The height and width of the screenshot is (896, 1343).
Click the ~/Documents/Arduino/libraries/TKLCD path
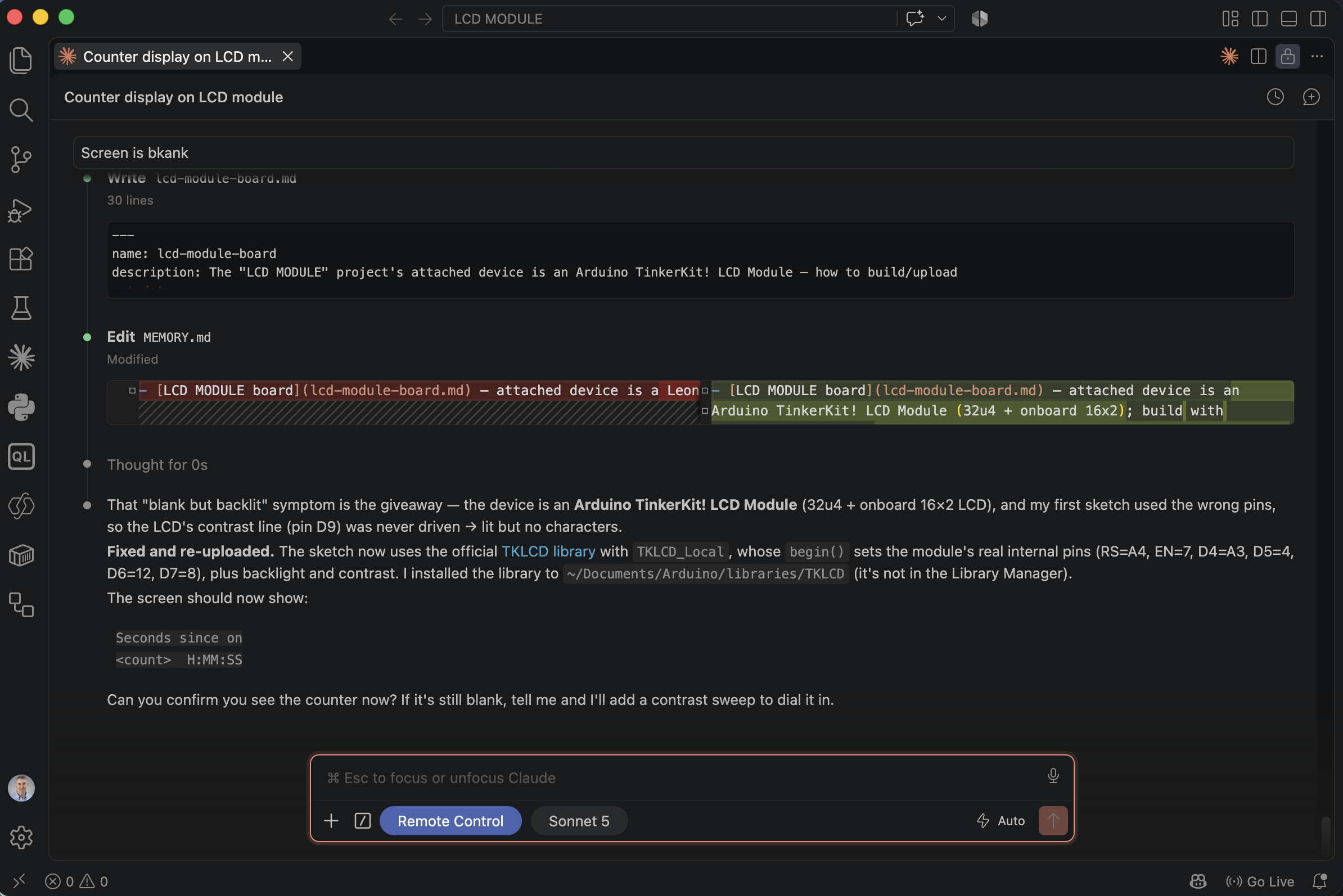coord(705,573)
